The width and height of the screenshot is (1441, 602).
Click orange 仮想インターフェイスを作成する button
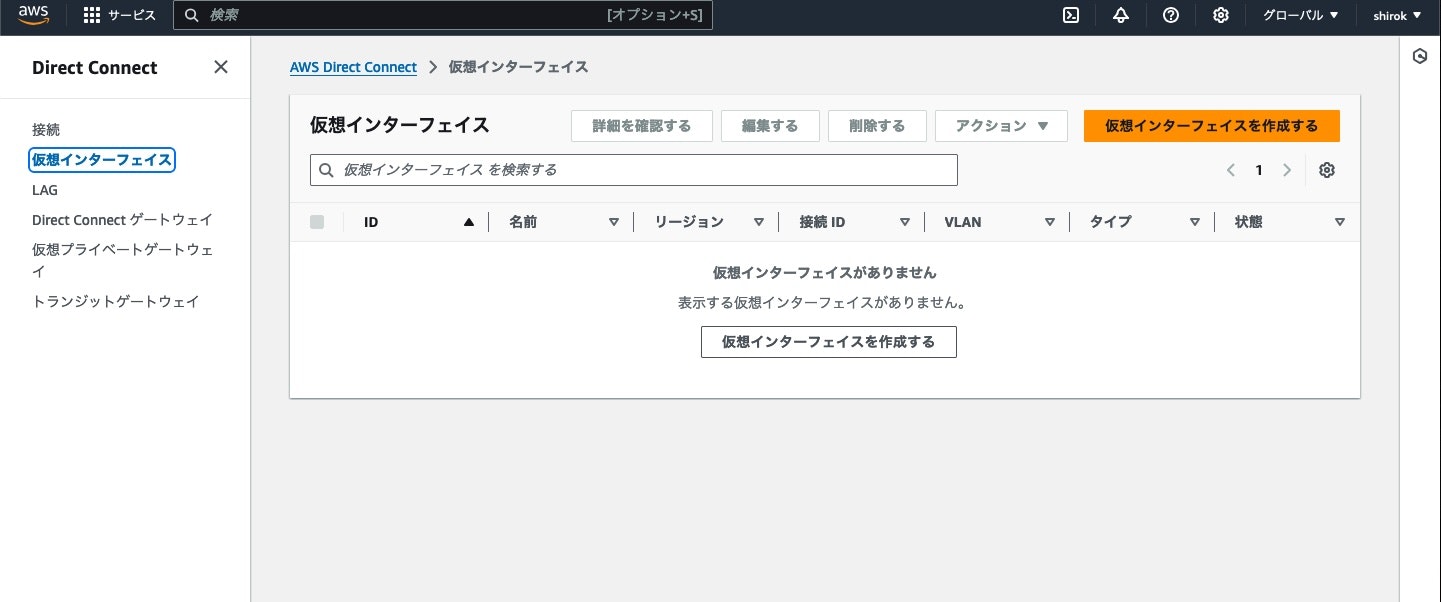pos(1212,126)
